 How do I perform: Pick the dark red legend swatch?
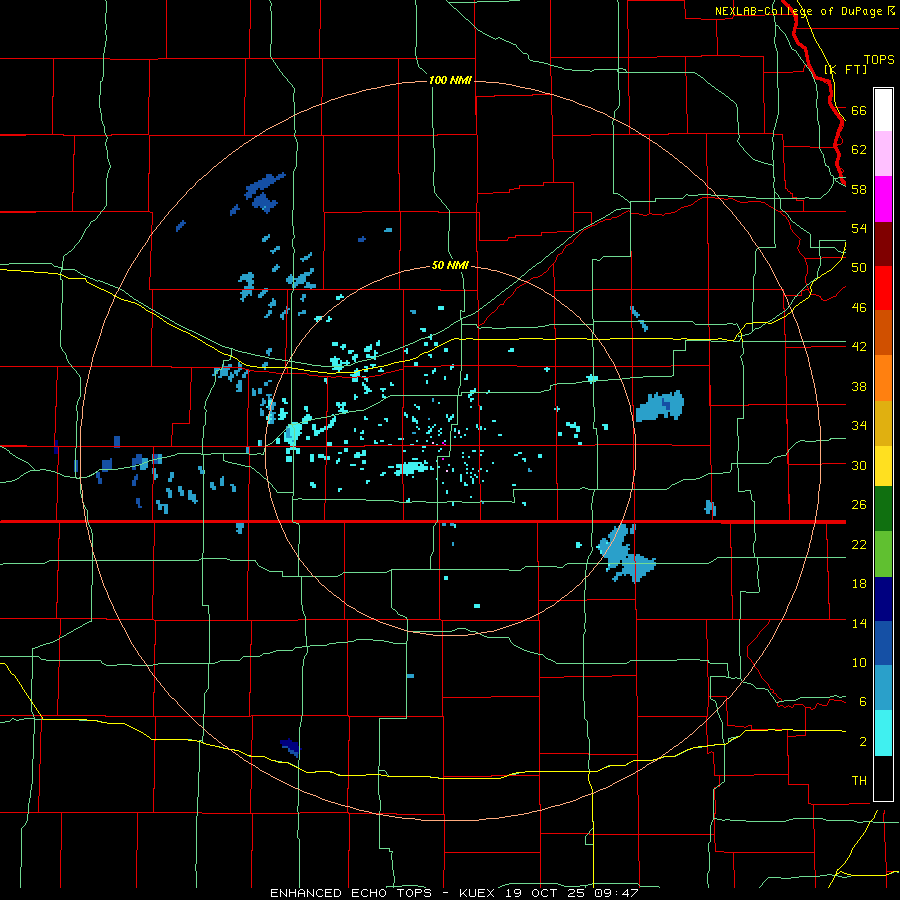pos(883,244)
